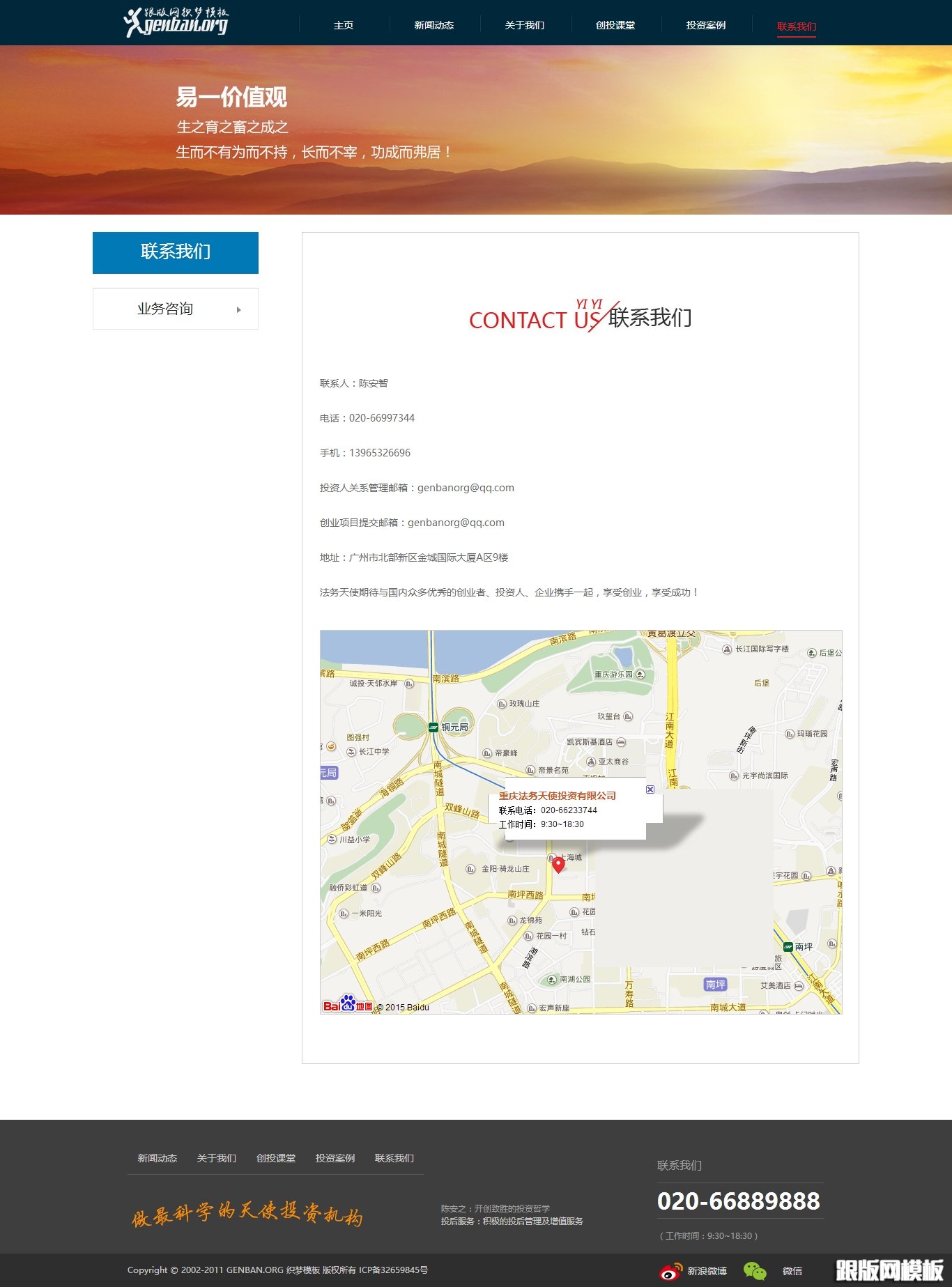Open the 创投课堂 navigation item
Image resolution: width=952 pixels, height=1287 pixels.
point(615,25)
